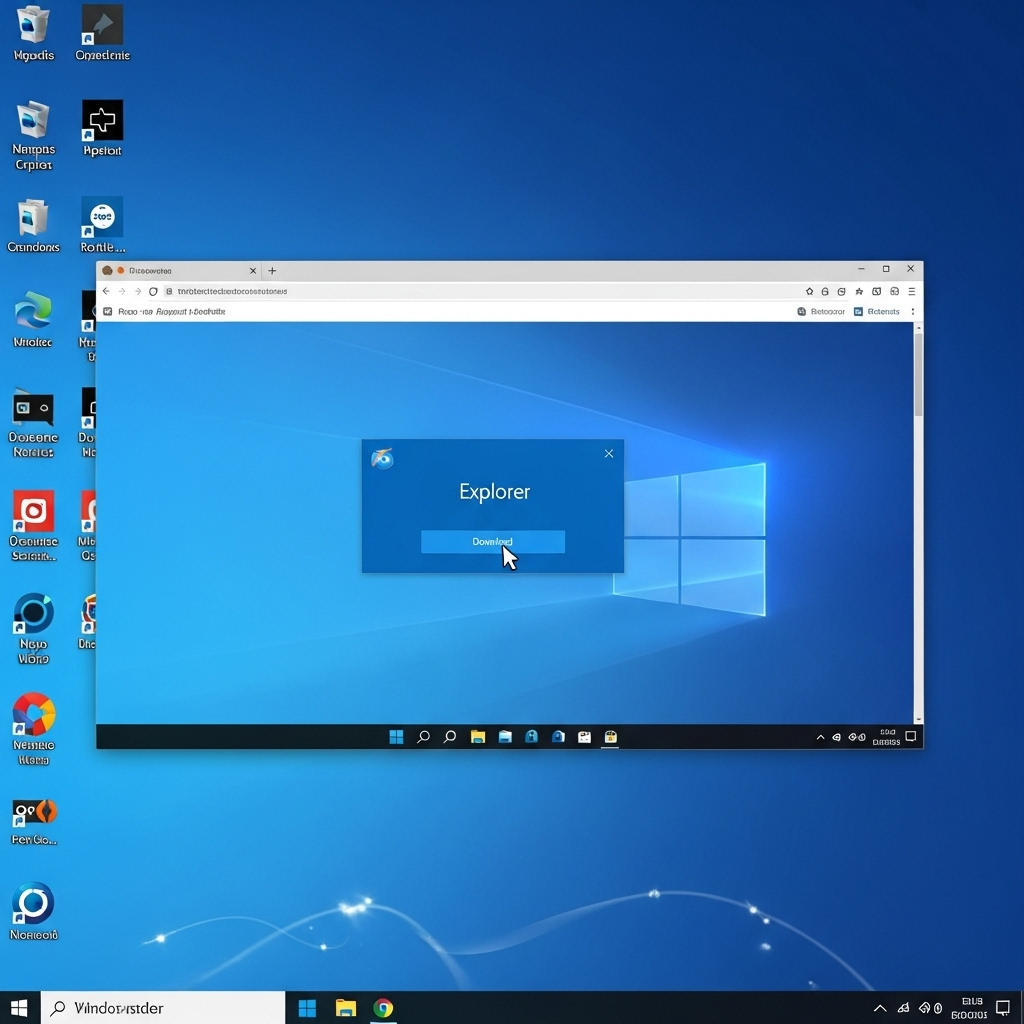Viewport: 1024px width, 1024px height.
Task: Open Google Chrome from the Windows taskbar
Action: click(x=384, y=1008)
